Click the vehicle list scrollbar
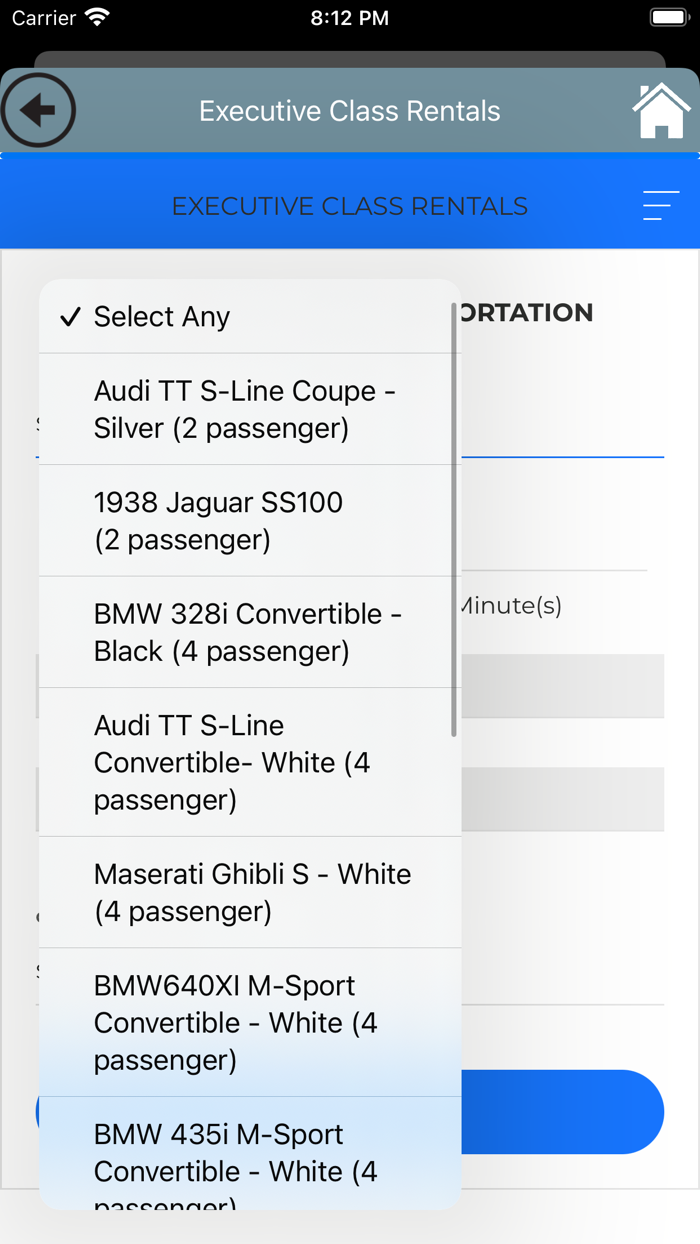Image resolution: width=700 pixels, height=1244 pixels. click(454, 520)
